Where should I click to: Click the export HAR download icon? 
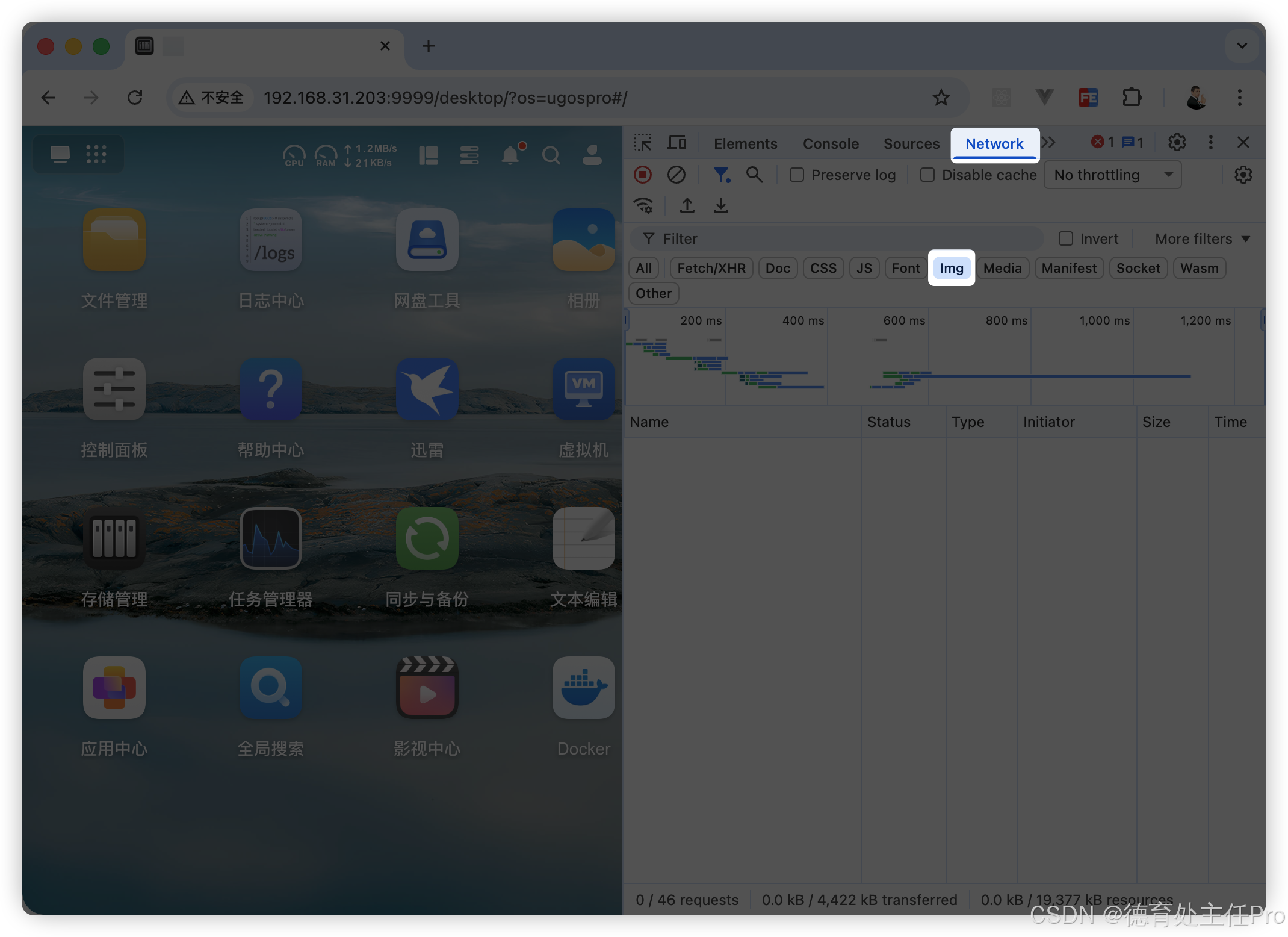[720, 206]
